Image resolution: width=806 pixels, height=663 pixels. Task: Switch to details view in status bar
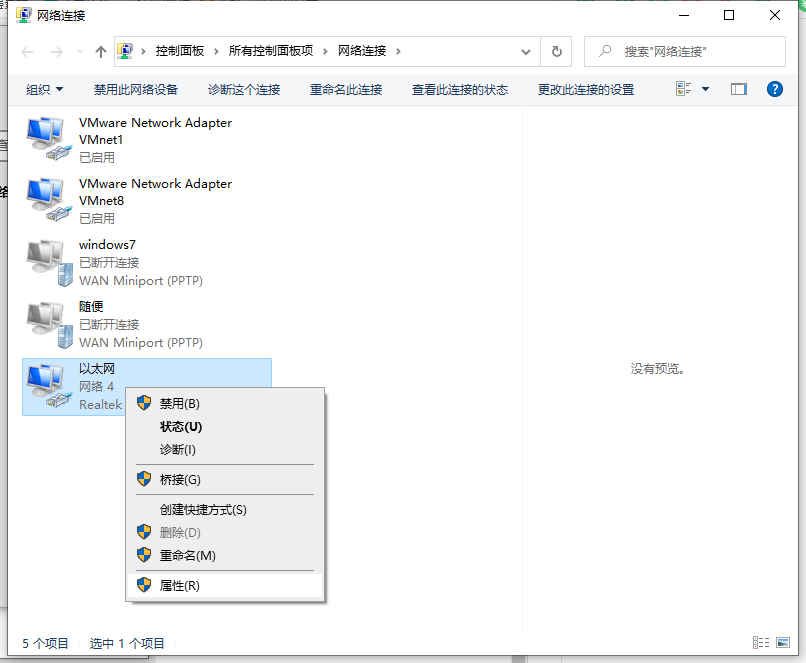click(761, 643)
